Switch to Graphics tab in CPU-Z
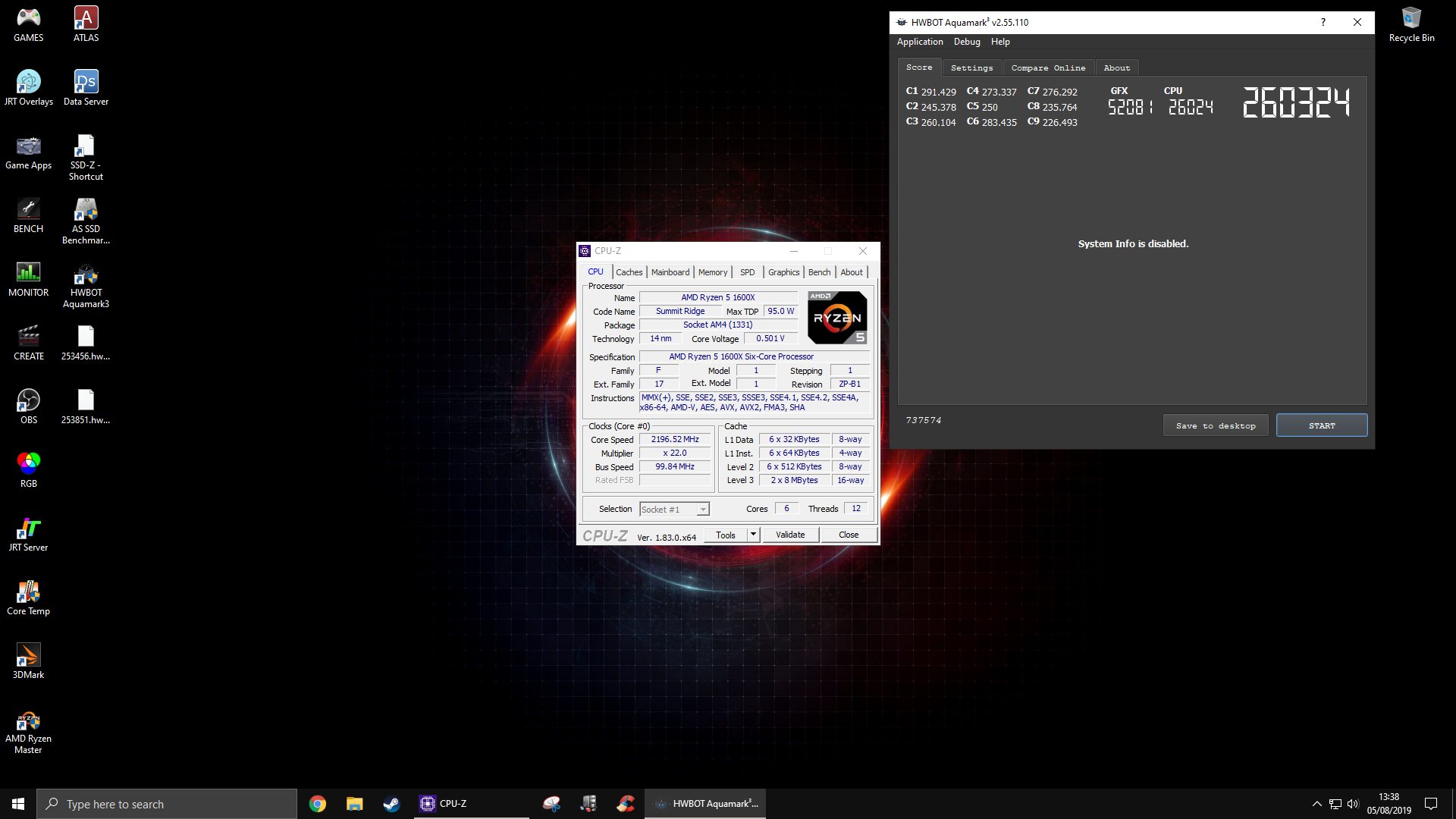Viewport: 1456px width, 819px height. (x=783, y=272)
